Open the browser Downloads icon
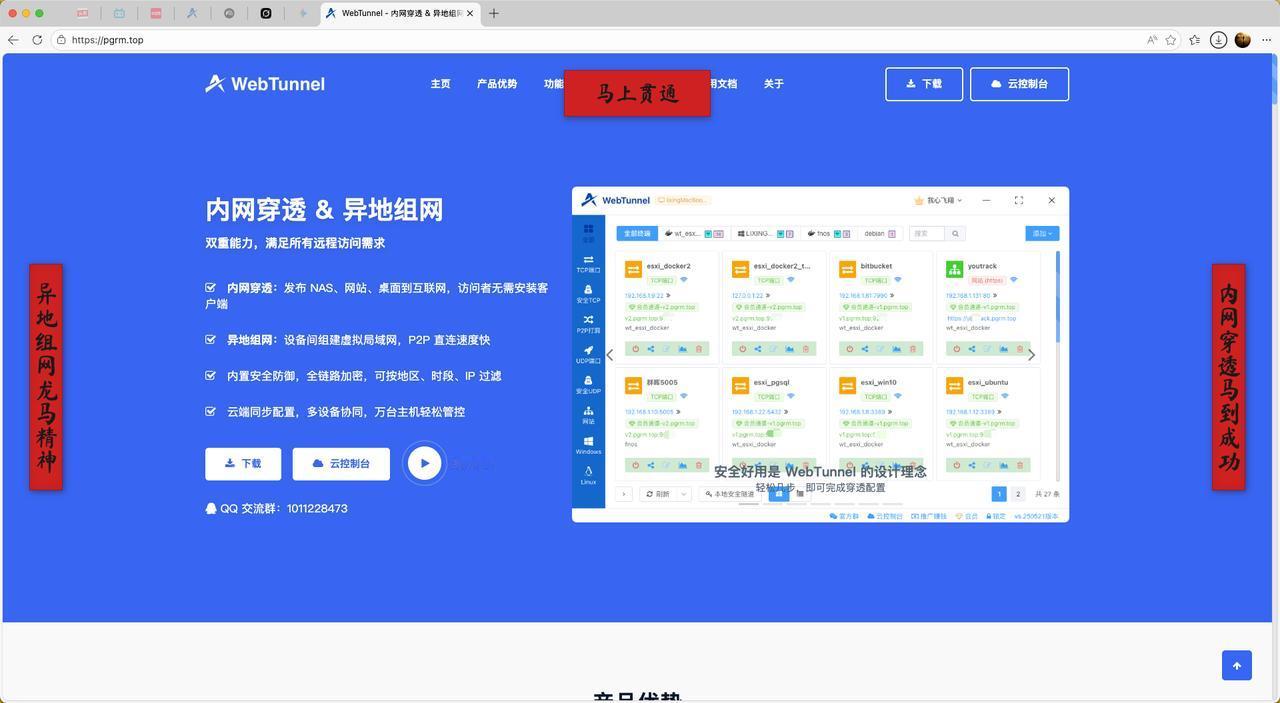The height and width of the screenshot is (703, 1280). coord(1218,40)
